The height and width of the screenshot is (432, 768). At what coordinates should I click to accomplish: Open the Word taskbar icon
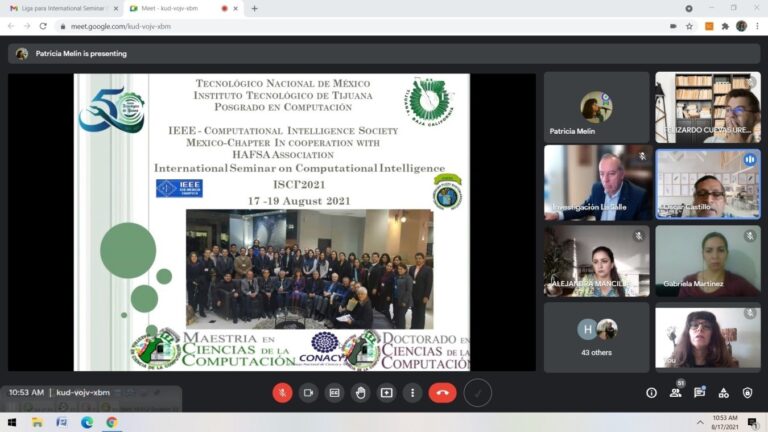click(62, 422)
